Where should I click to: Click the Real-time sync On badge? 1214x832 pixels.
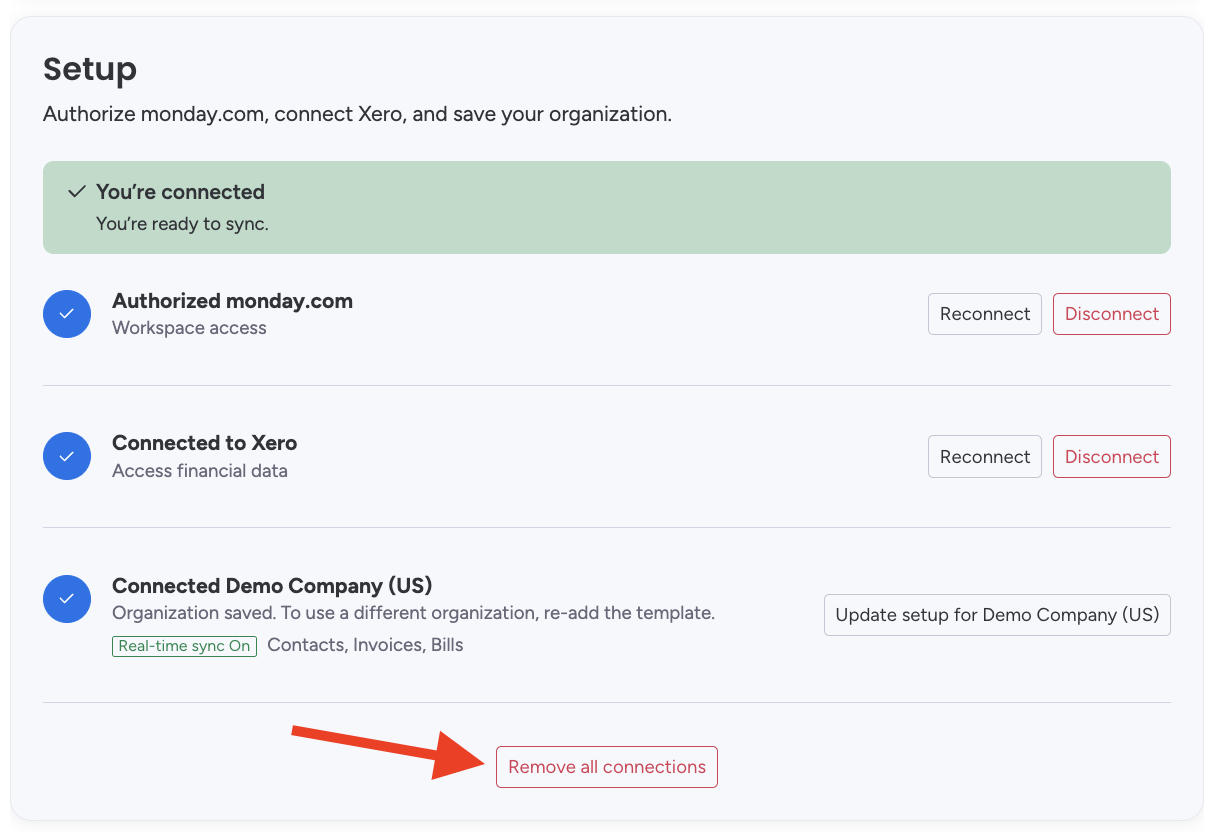coord(184,646)
